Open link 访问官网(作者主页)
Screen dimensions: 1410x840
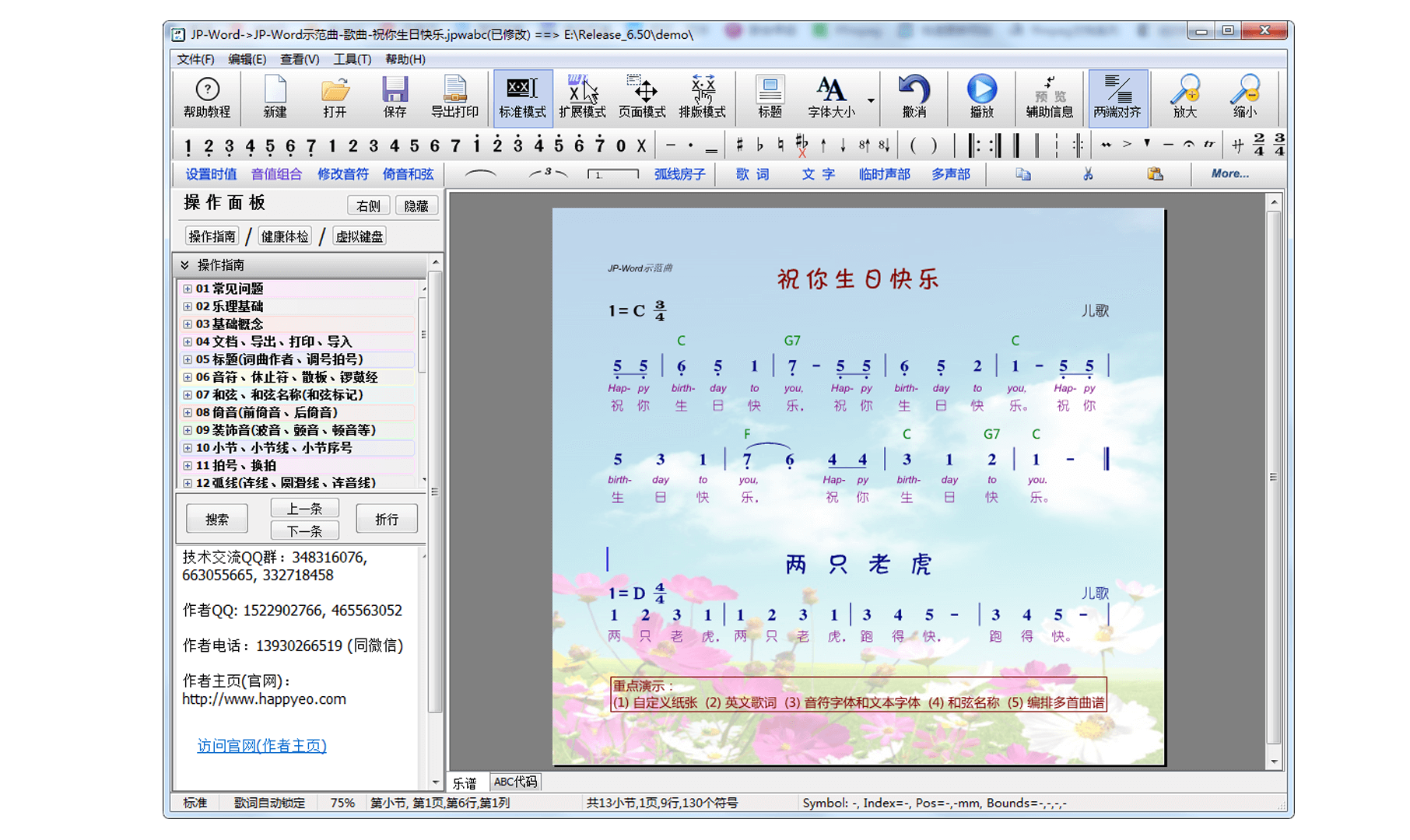(261, 746)
